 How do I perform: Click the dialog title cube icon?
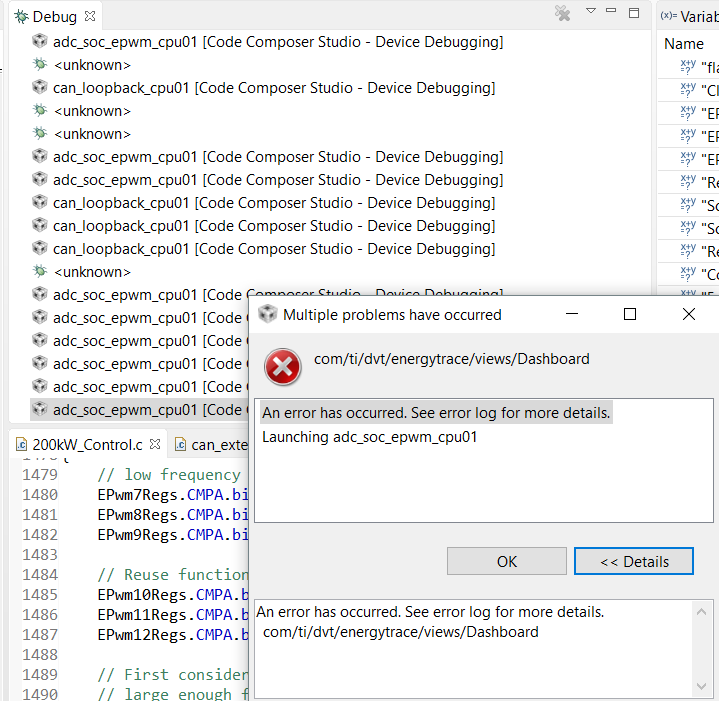(x=267, y=314)
